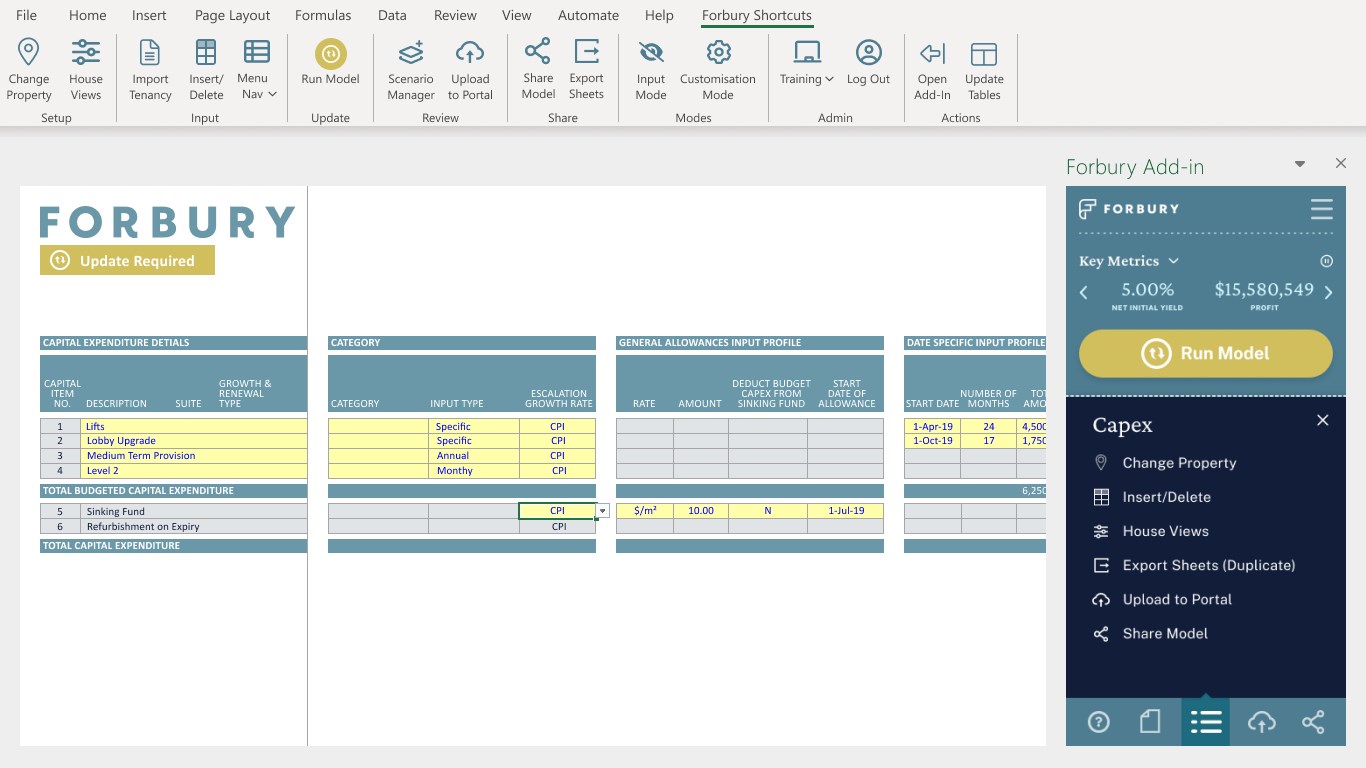
Task: Click the 10.00 amount cell
Action: coord(701,511)
